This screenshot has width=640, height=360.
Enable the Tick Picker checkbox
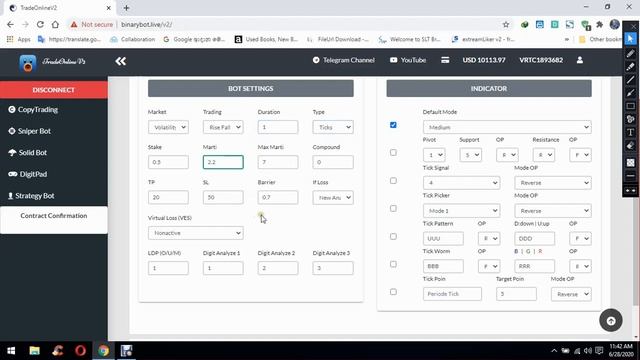coord(393,209)
